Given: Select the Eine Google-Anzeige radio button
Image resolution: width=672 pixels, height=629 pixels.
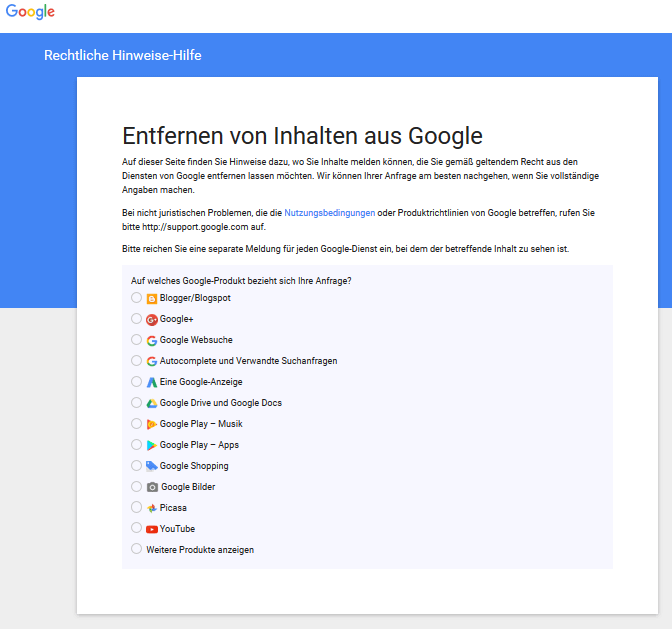Looking at the screenshot, I should click(136, 381).
